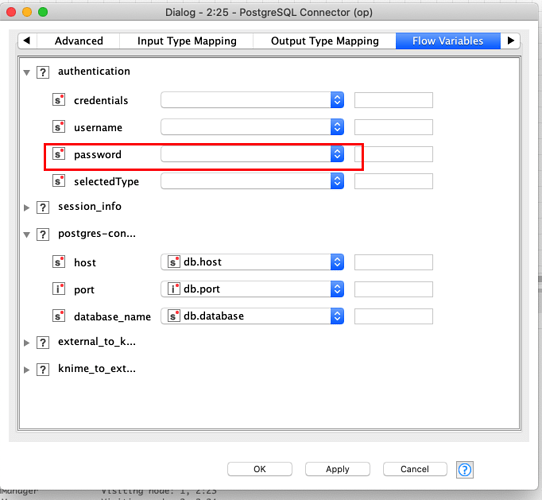The height and width of the screenshot is (500, 542).
Task: Select the external_to_k... label
Action: pos(97,342)
